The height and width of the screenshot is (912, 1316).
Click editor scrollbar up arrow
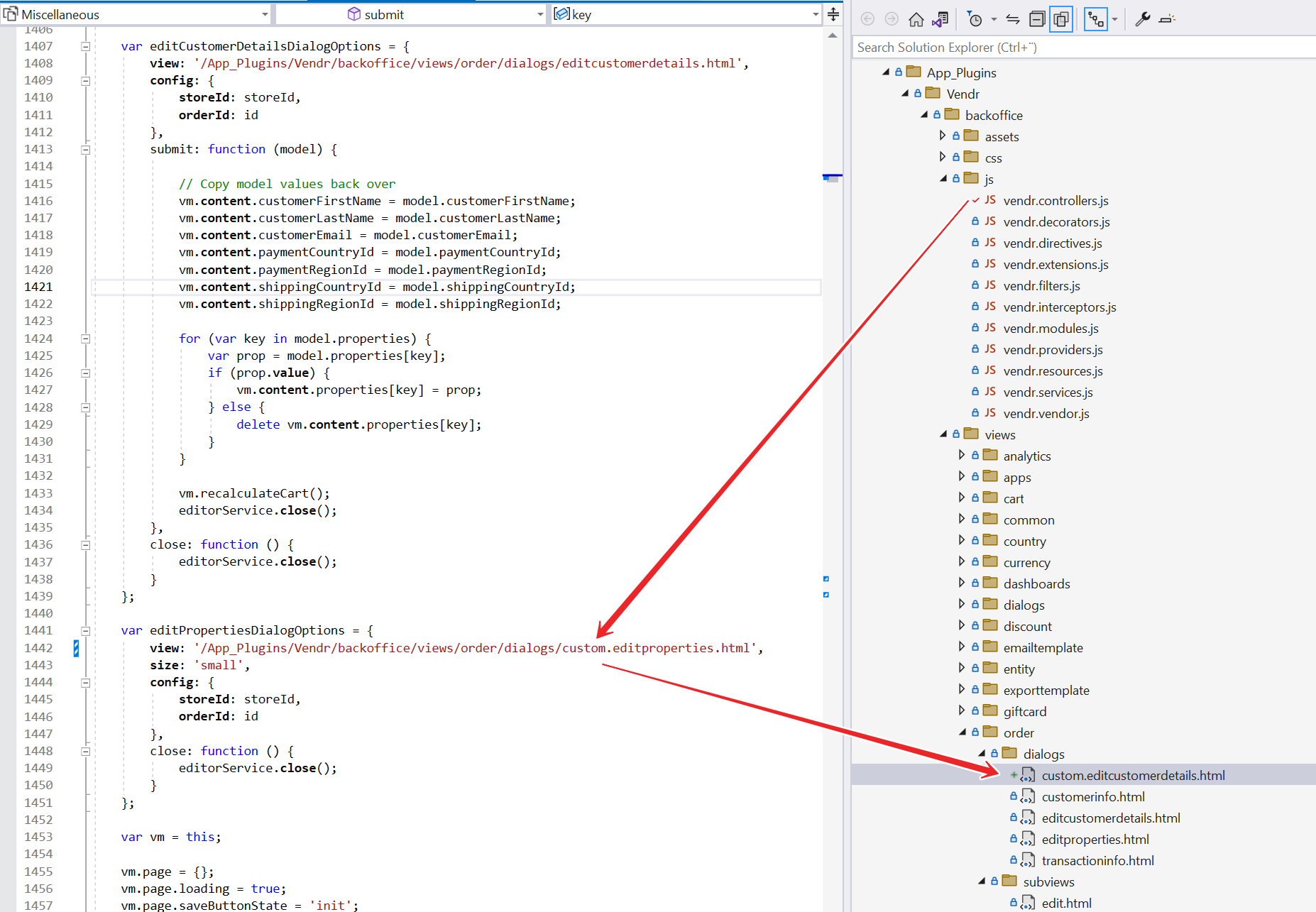coord(833,35)
